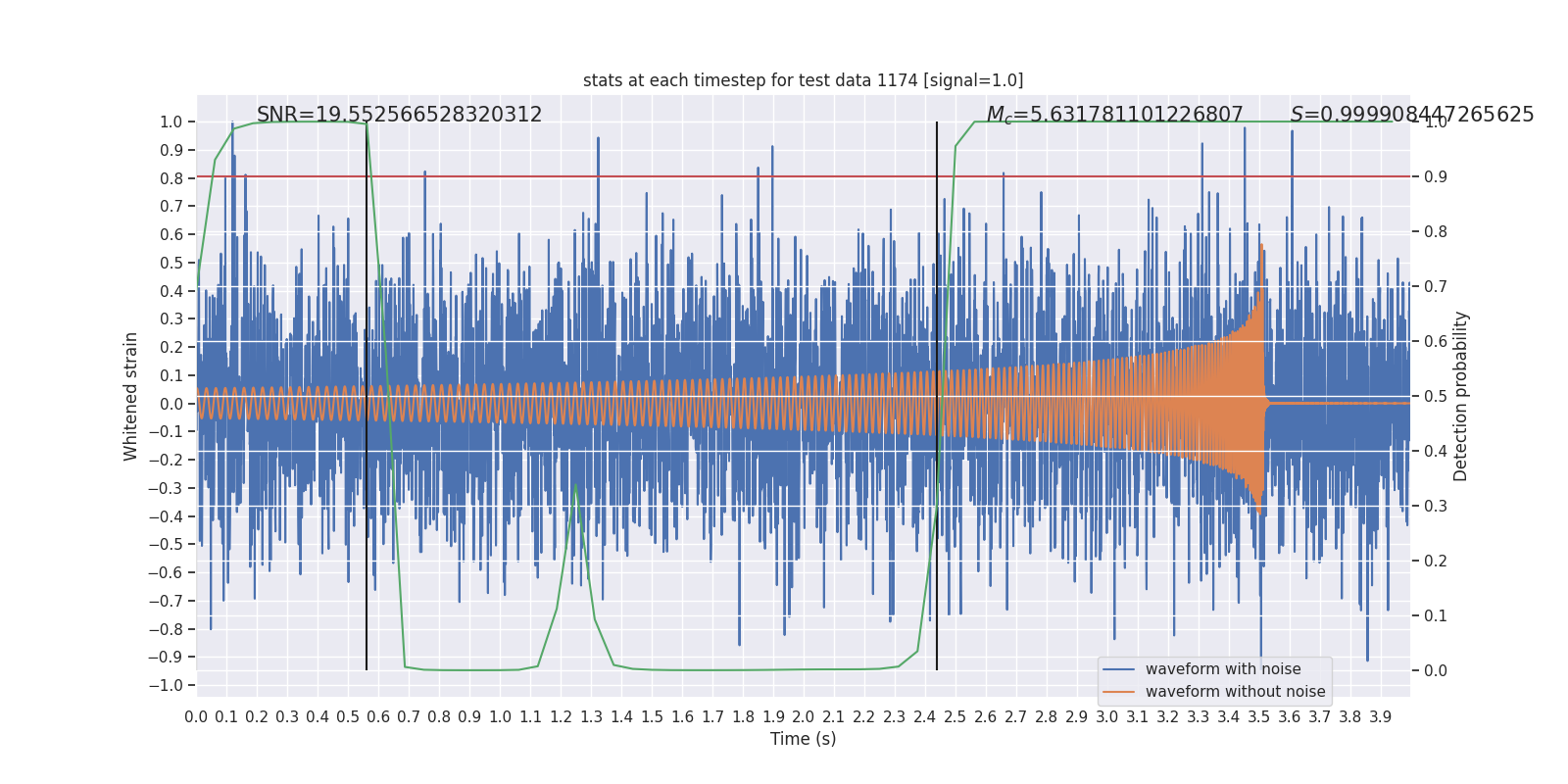Click the "Detection probability" right axis label

tap(1461, 396)
